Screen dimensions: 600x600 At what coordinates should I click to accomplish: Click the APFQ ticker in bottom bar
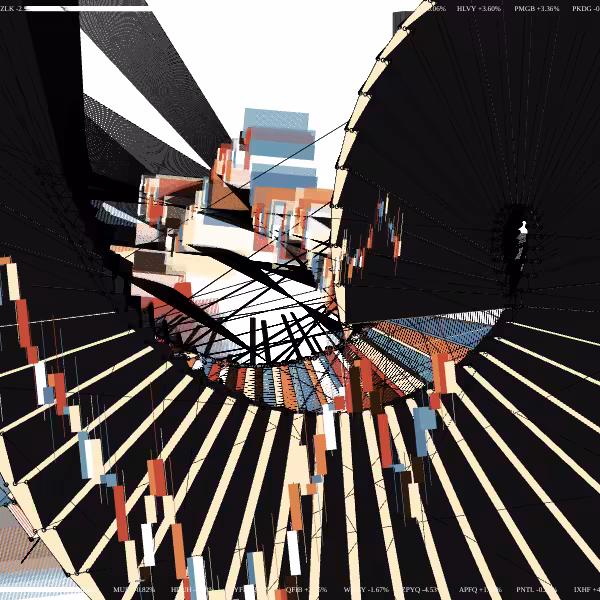tap(480, 590)
